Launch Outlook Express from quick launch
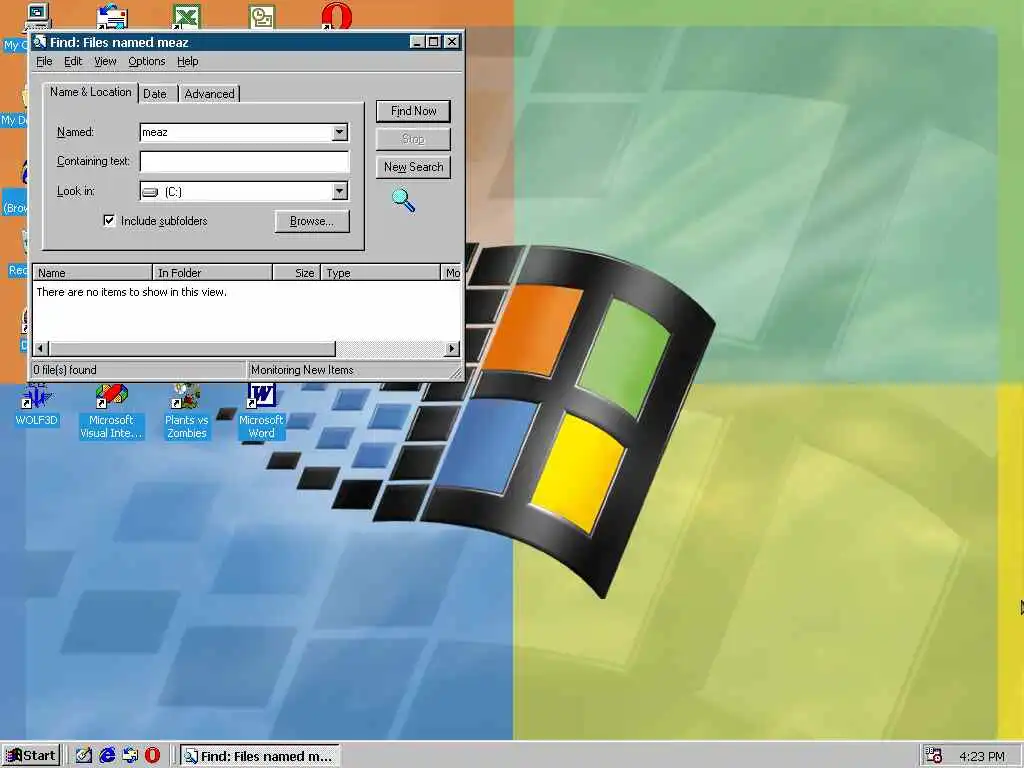Screen dimensions: 1024x768 coord(130,756)
